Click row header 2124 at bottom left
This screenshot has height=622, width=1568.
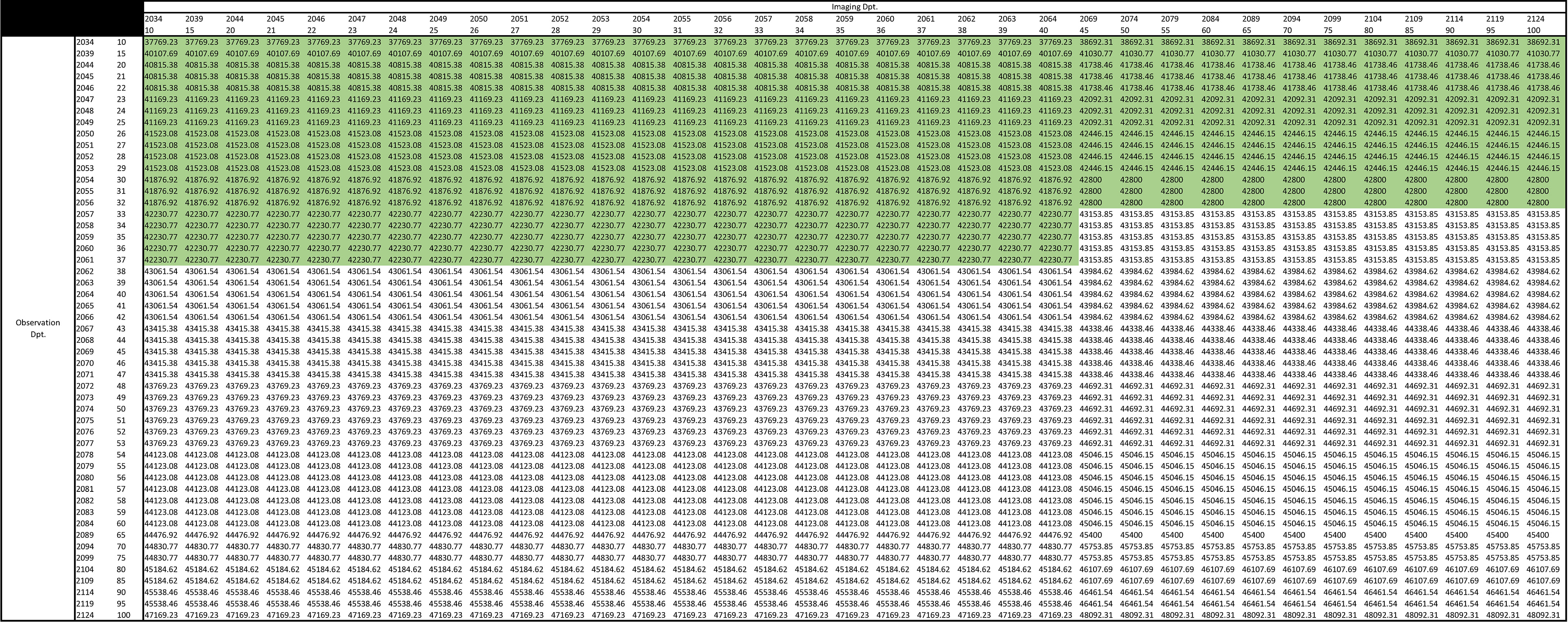pos(85,615)
